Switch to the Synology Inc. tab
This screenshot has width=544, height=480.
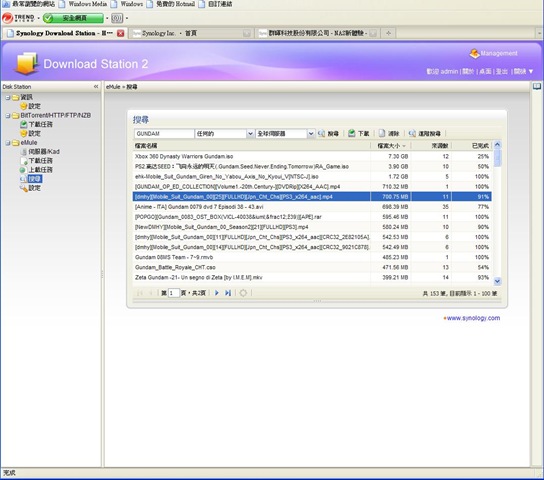point(190,33)
